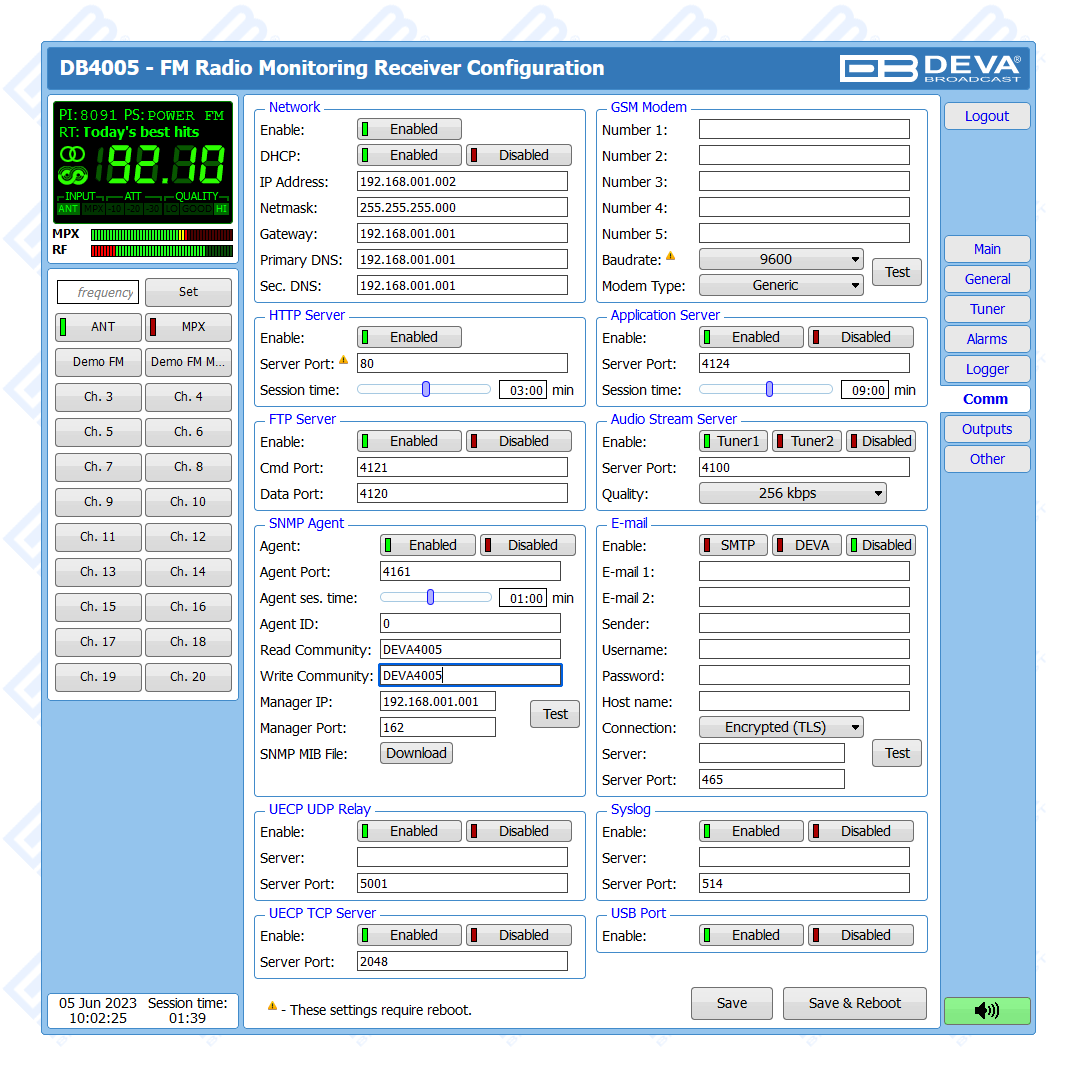The image size is (1077, 1076).
Task: Open the E-mail Connection type dropdown
Action: [x=780, y=727]
